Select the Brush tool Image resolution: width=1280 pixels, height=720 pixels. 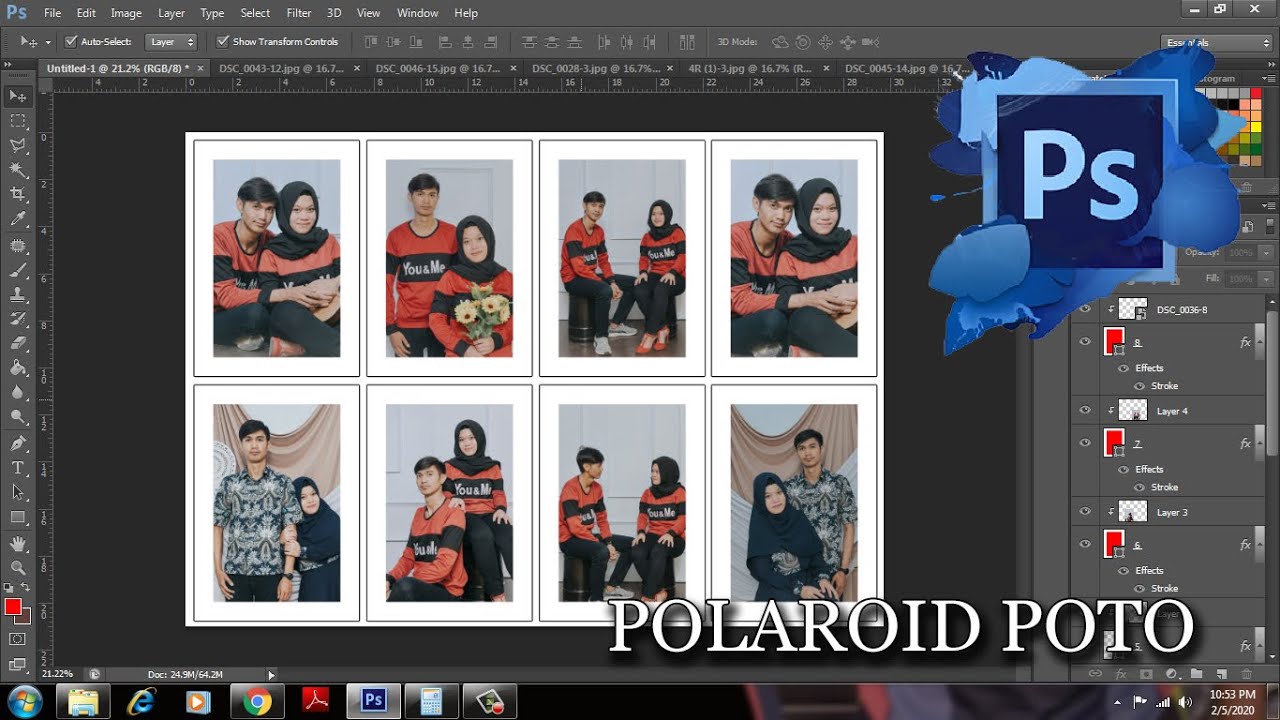click(18, 270)
